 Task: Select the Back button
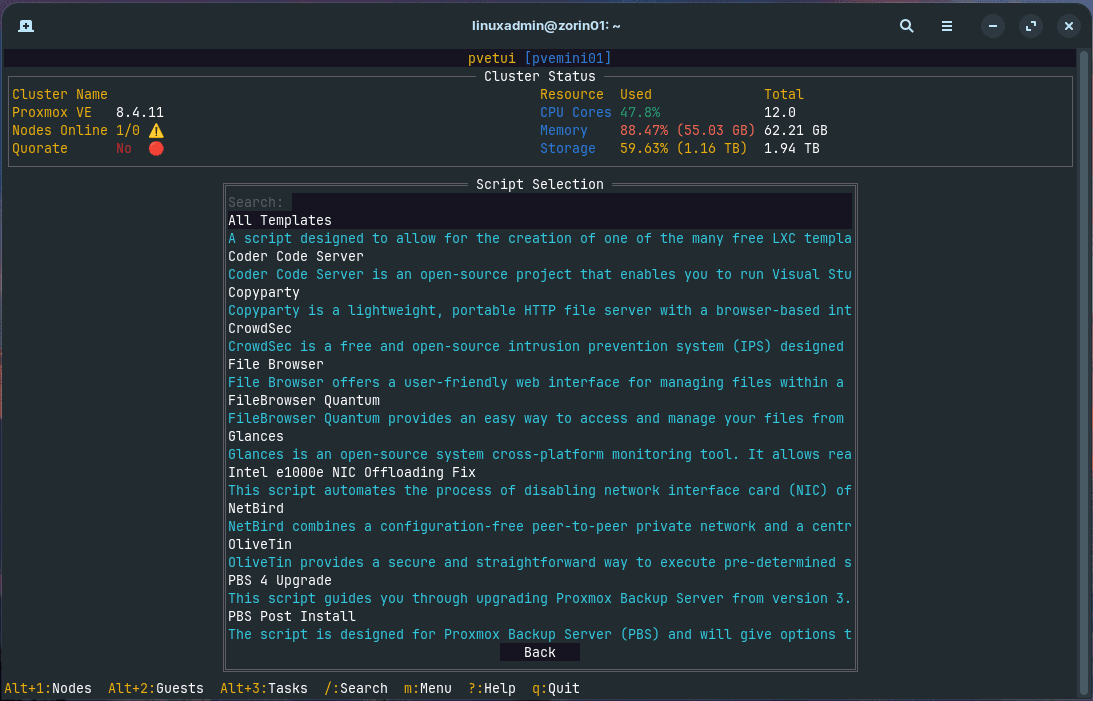tap(539, 651)
